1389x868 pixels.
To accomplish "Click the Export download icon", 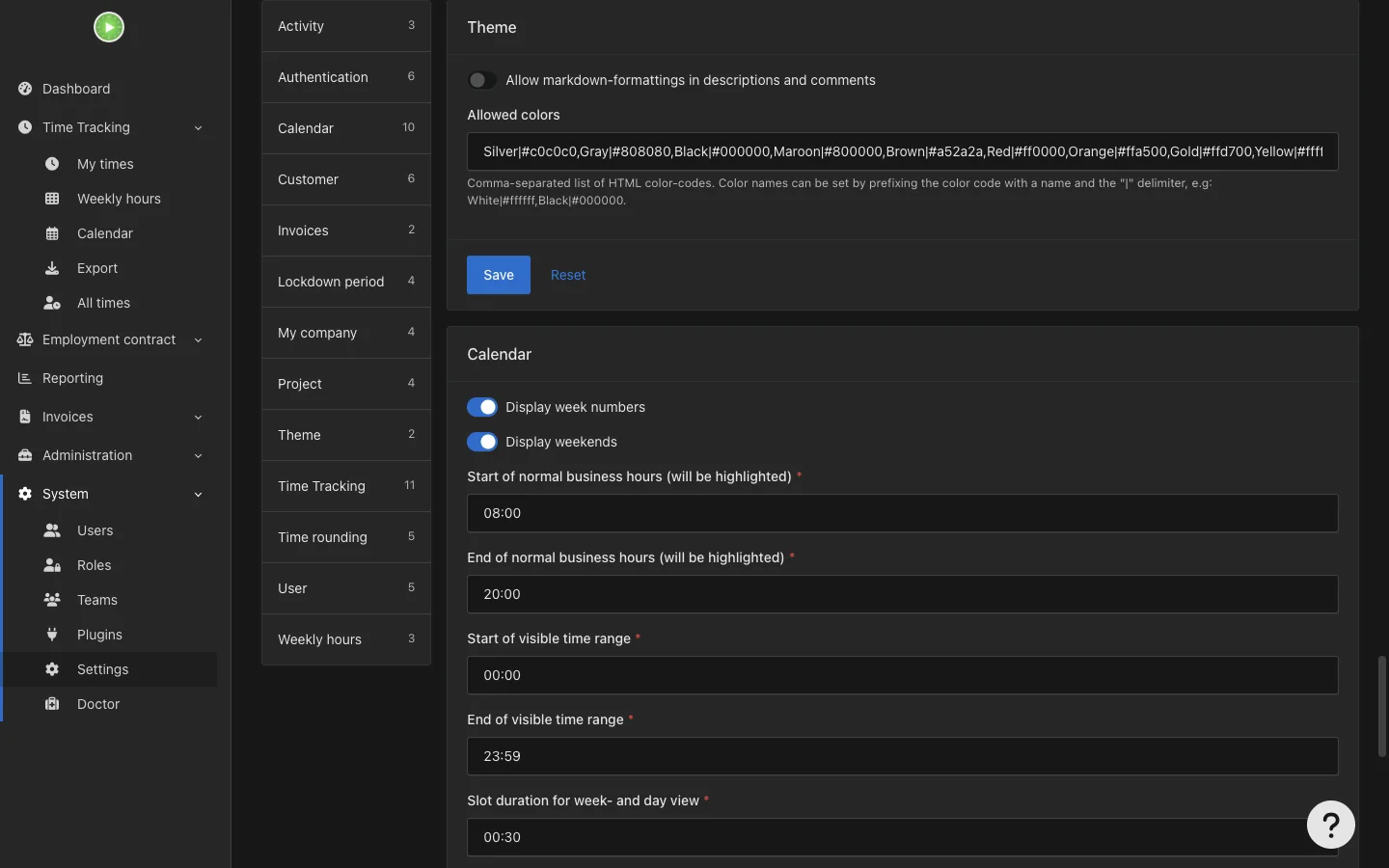I will click(x=52, y=268).
